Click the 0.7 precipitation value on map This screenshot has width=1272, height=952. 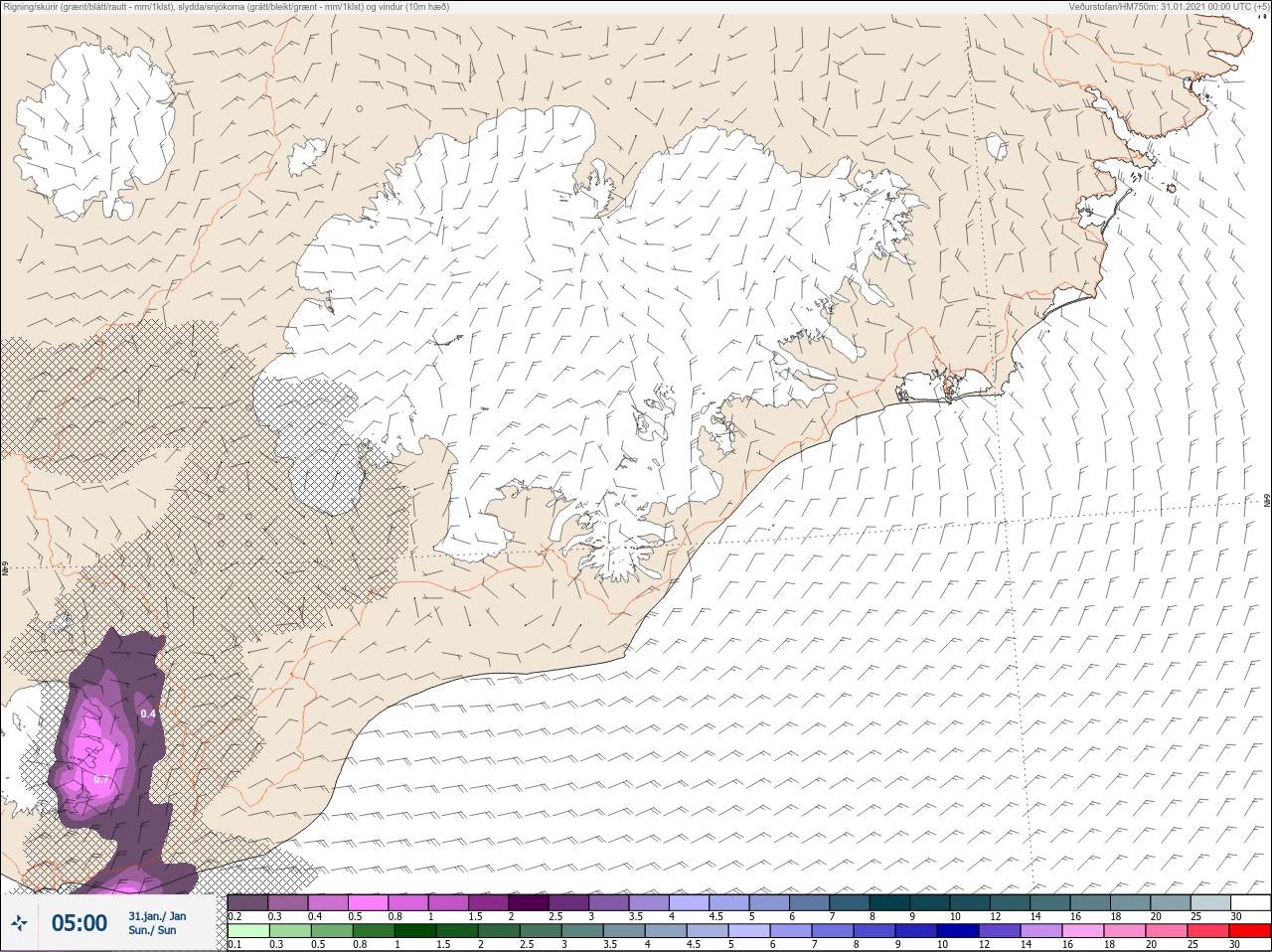click(101, 780)
